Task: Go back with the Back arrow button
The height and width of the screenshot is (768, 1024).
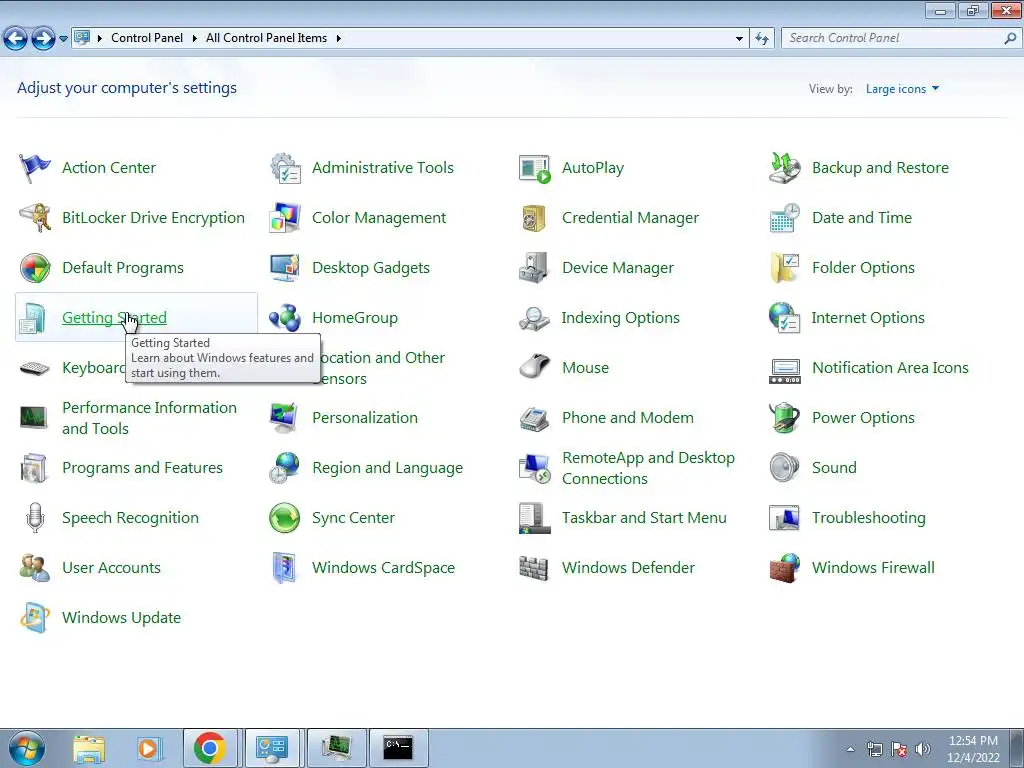Action: click(x=16, y=39)
